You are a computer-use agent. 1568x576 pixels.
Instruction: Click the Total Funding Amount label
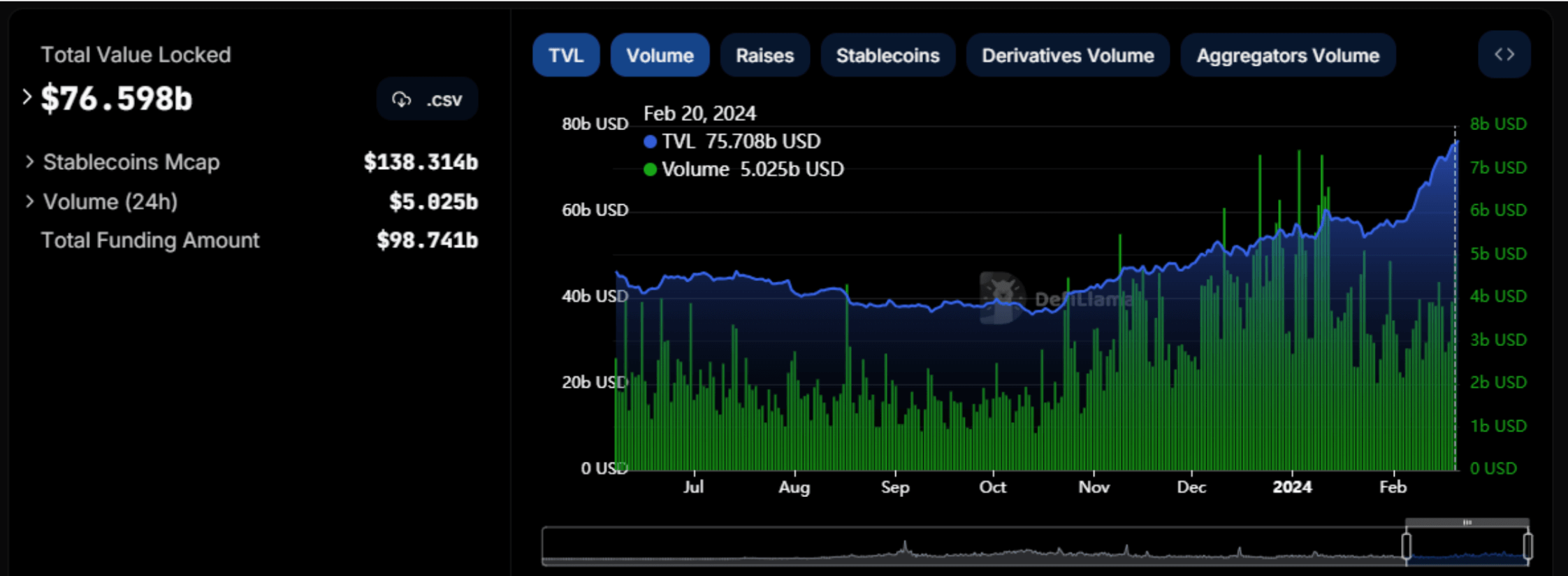point(150,240)
